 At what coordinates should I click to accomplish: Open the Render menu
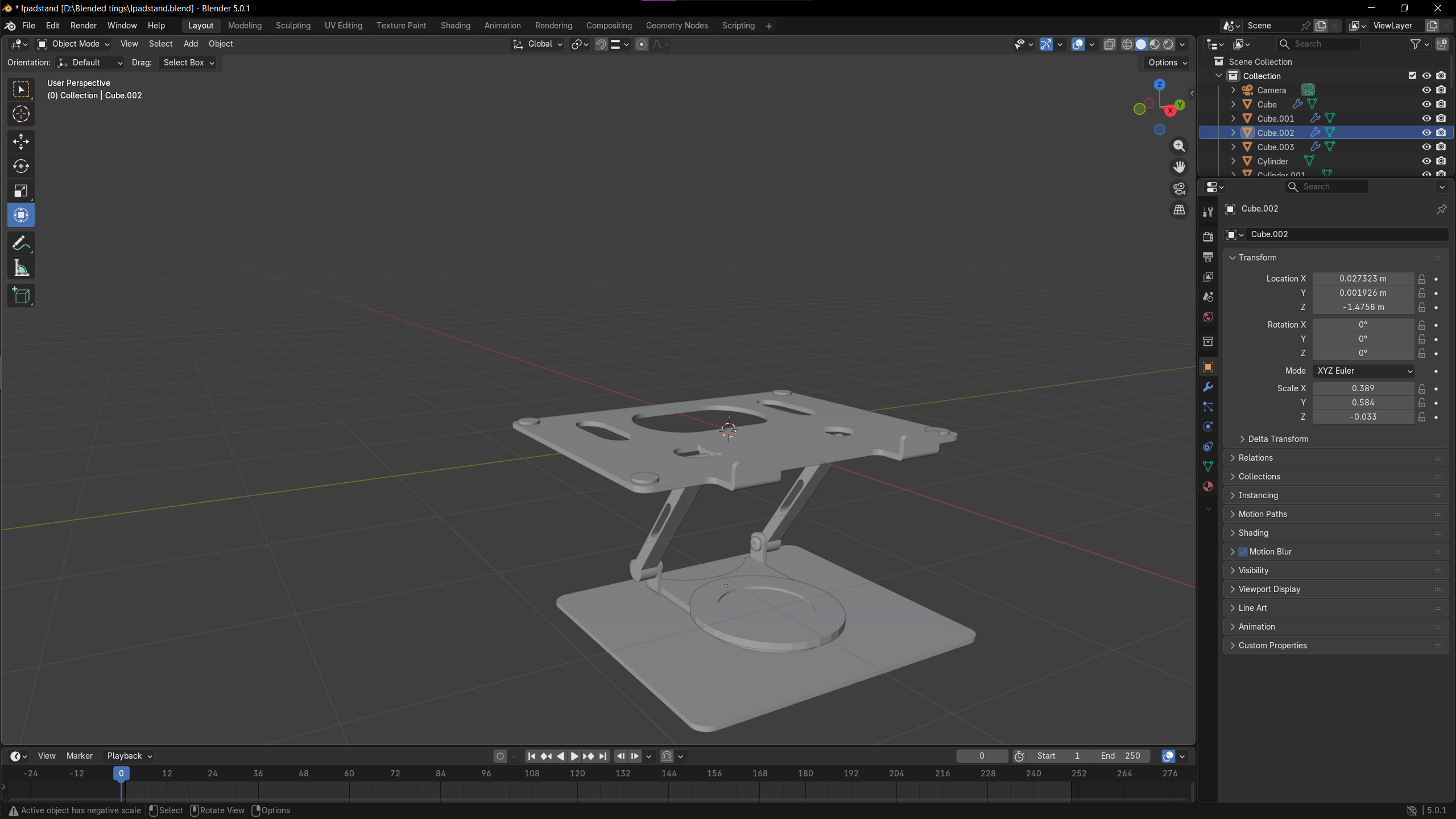83,26
